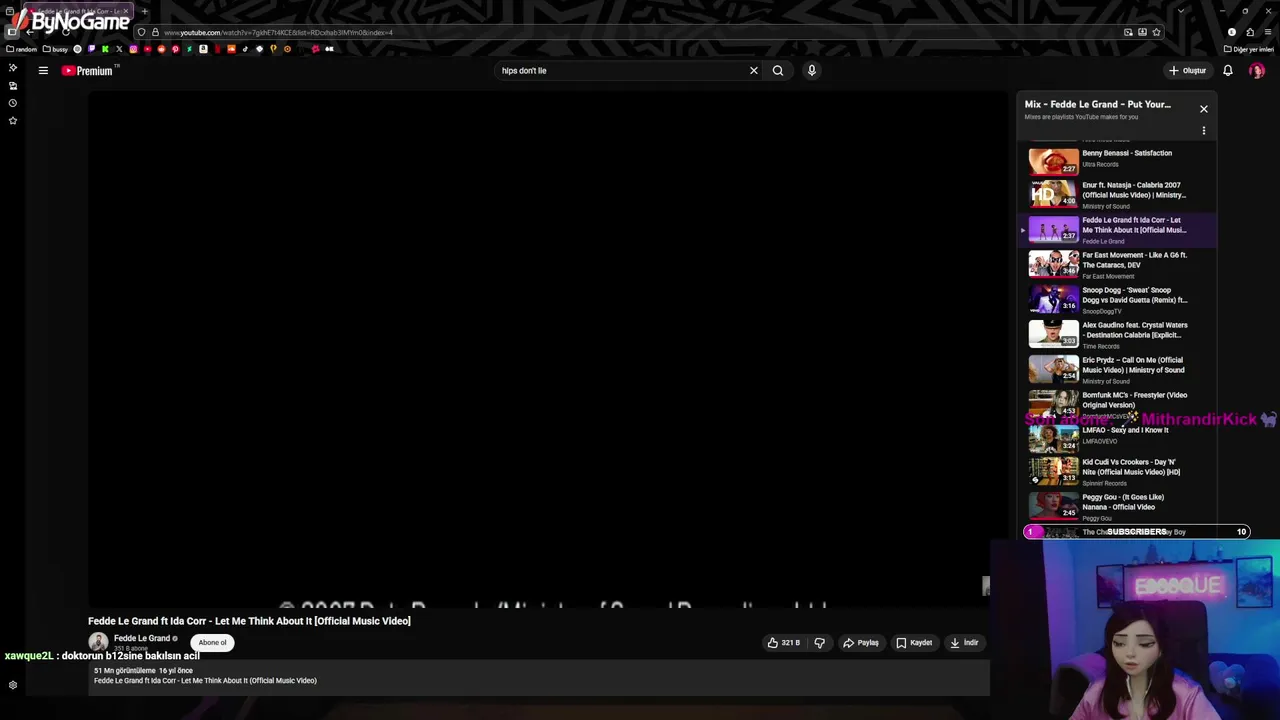Open the site info lock icon
Viewport: 1280px width, 720px height.
155,32
